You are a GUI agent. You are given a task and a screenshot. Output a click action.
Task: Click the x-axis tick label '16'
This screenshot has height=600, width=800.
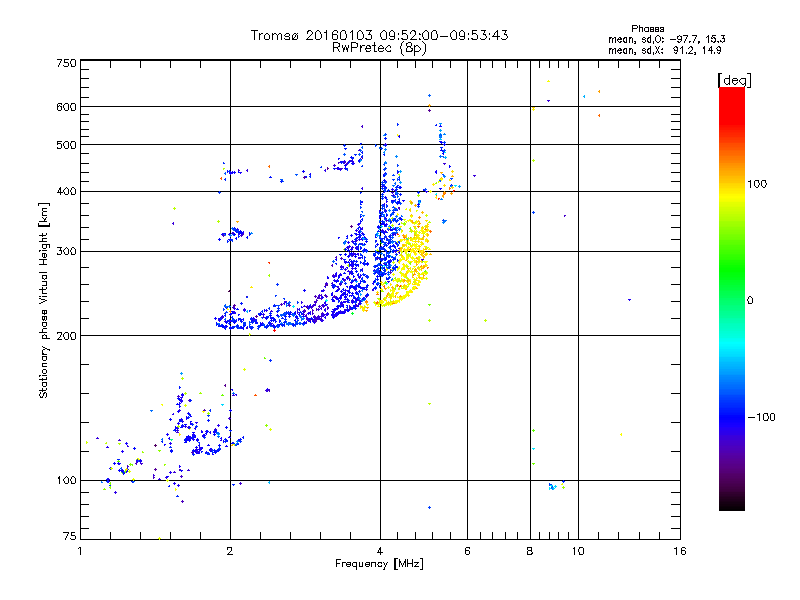pyautogui.click(x=680, y=551)
